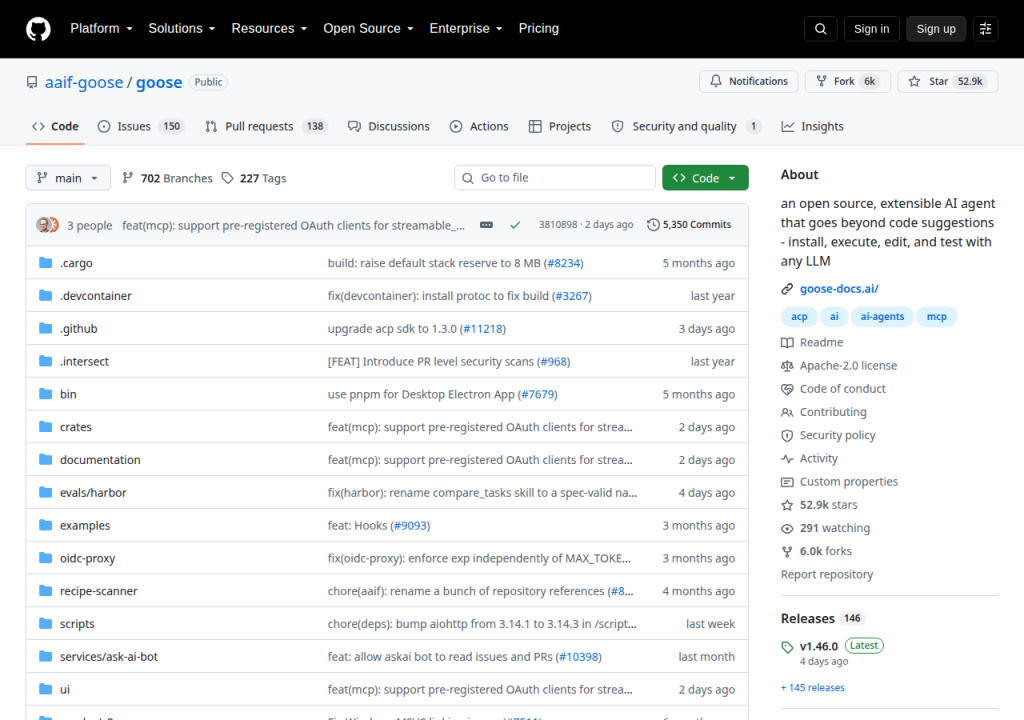The image size is (1024, 720).
Task: Click the scripts folder icon
Action: pos(46,623)
